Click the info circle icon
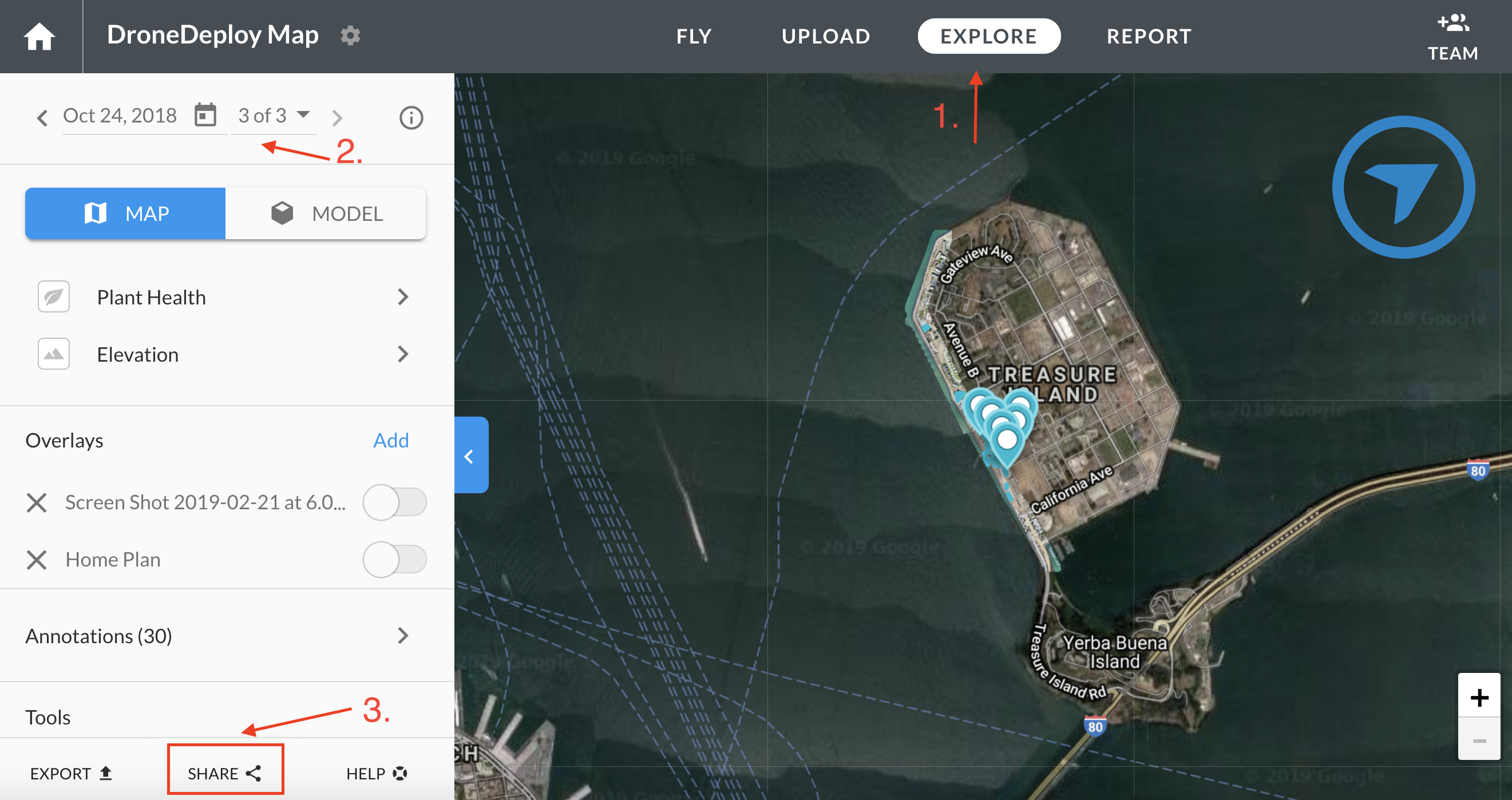 click(411, 117)
